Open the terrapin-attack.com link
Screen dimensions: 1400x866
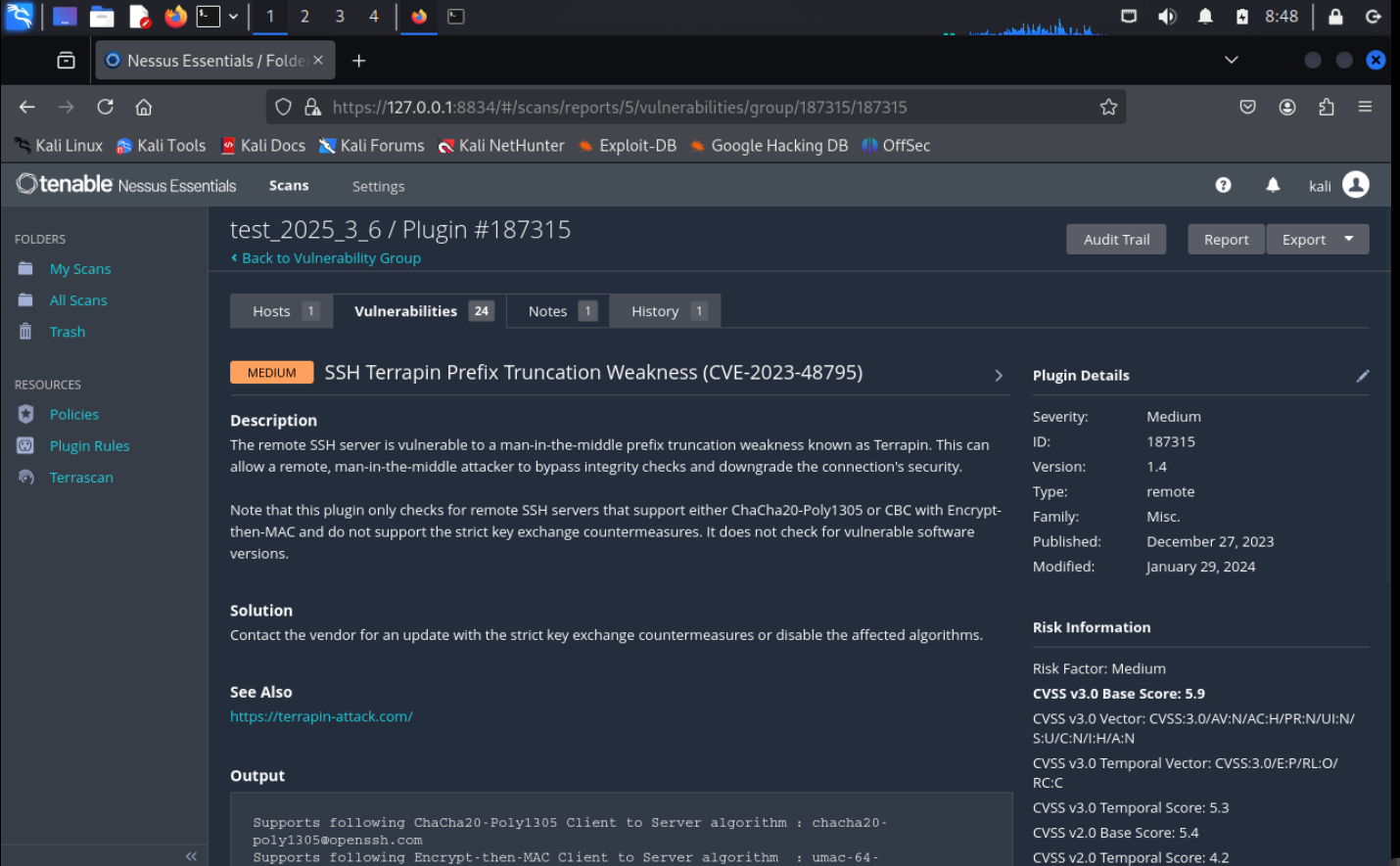pyautogui.click(x=321, y=716)
